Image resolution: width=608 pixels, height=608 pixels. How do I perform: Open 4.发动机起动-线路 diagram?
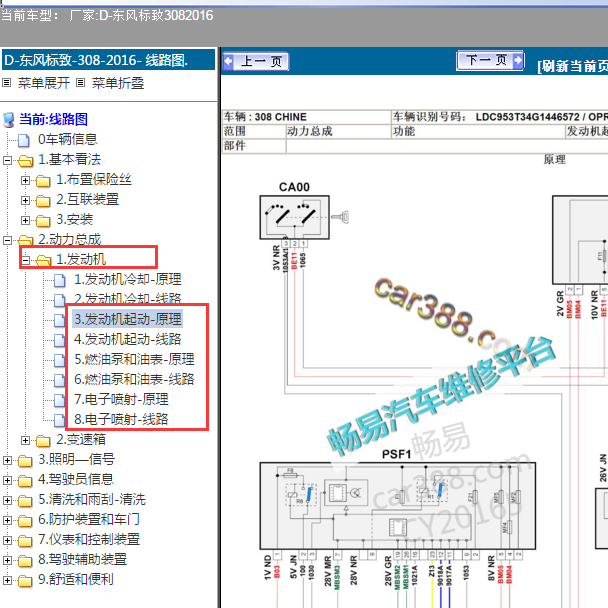pyautogui.click(x=128, y=339)
